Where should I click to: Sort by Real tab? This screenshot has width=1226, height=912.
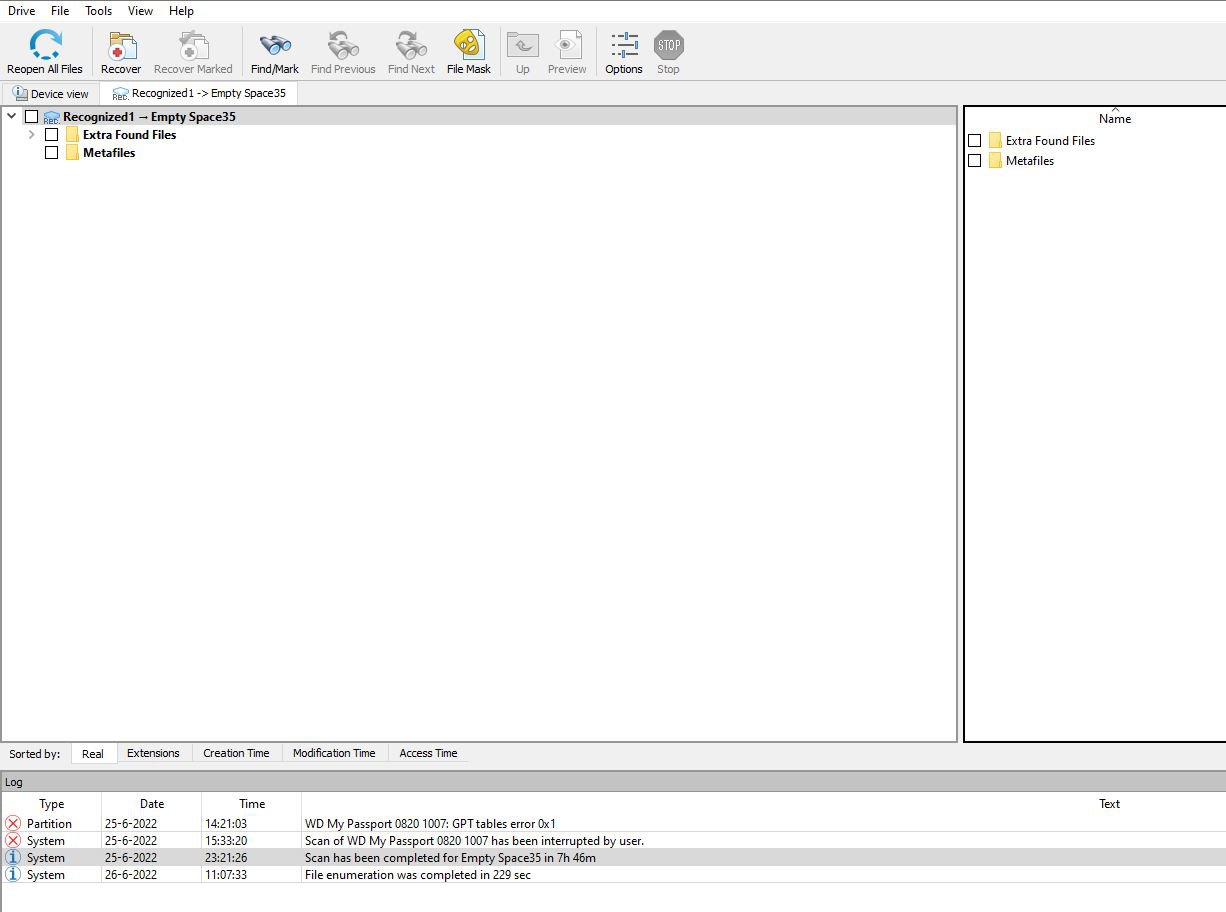click(93, 754)
